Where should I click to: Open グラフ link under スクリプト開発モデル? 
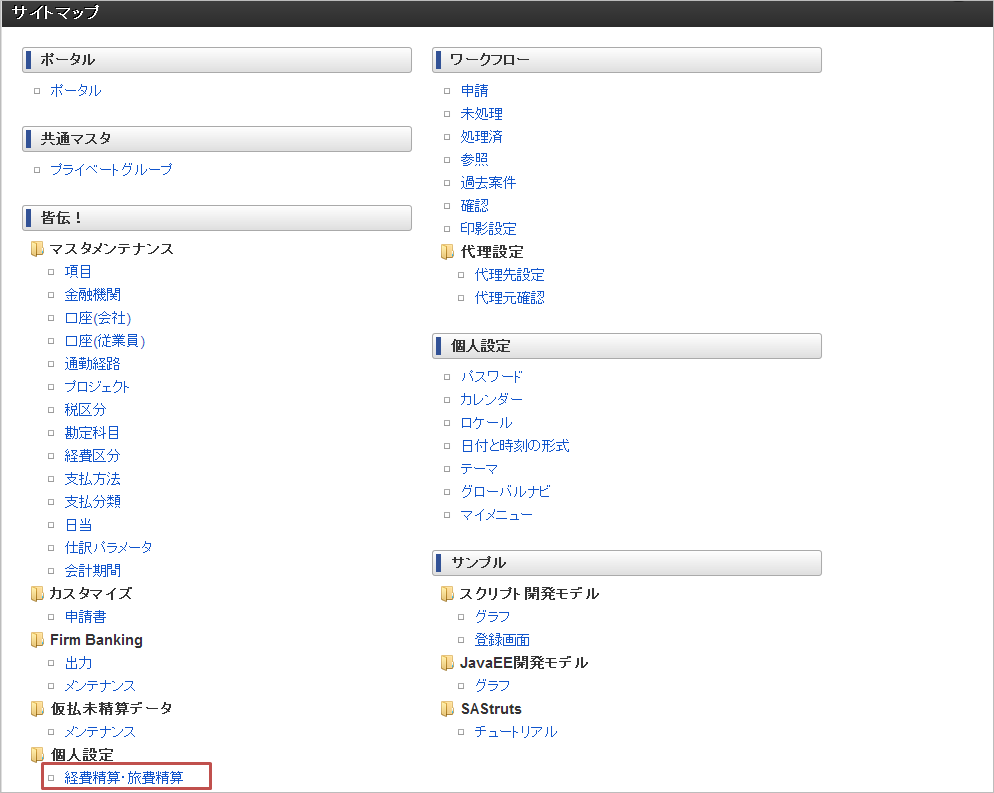(x=493, y=617)
